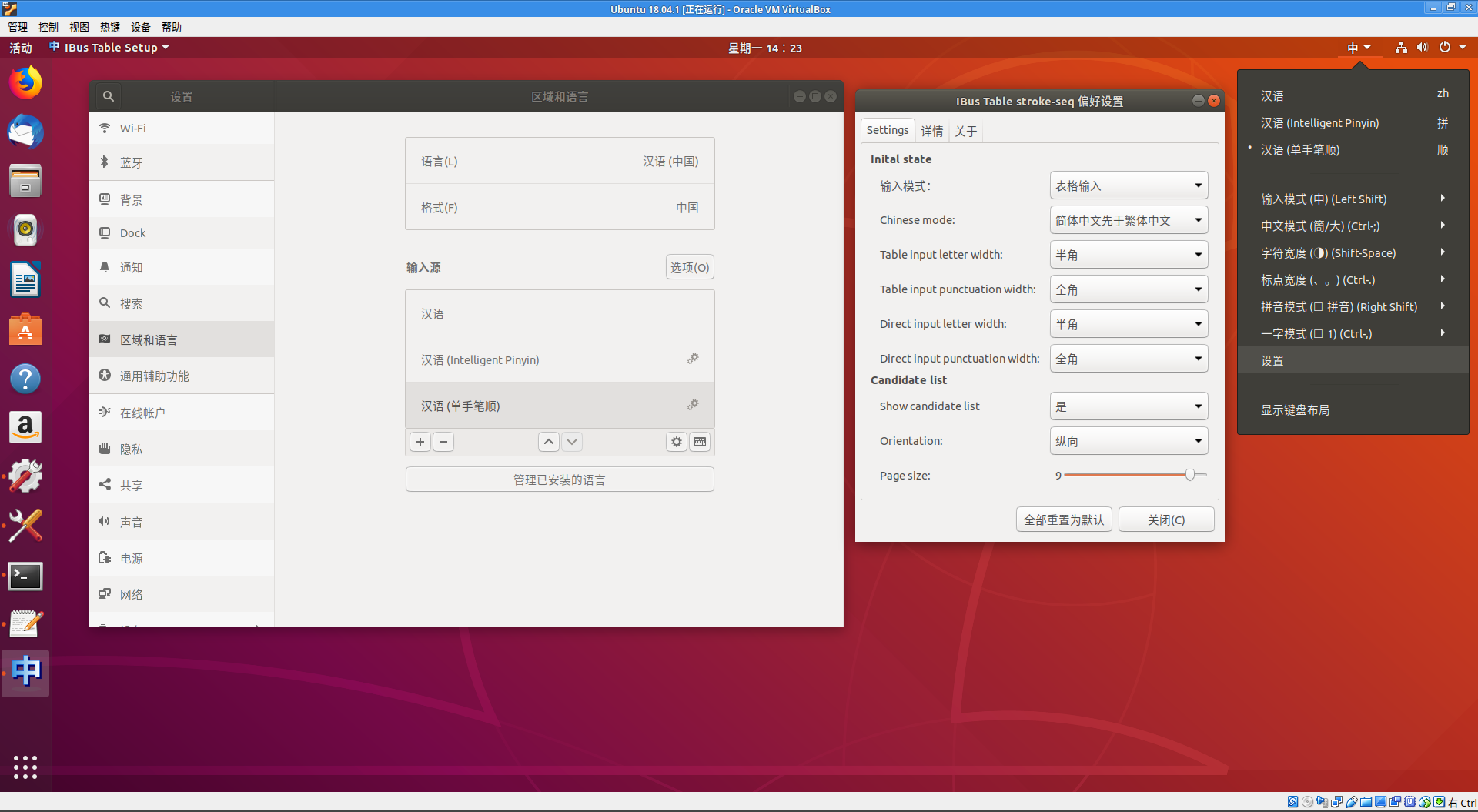Screen dimensions: 1478x812
Task: Click gear icon on Intelligent Pinyin row
Action: [x=693, y=359]
